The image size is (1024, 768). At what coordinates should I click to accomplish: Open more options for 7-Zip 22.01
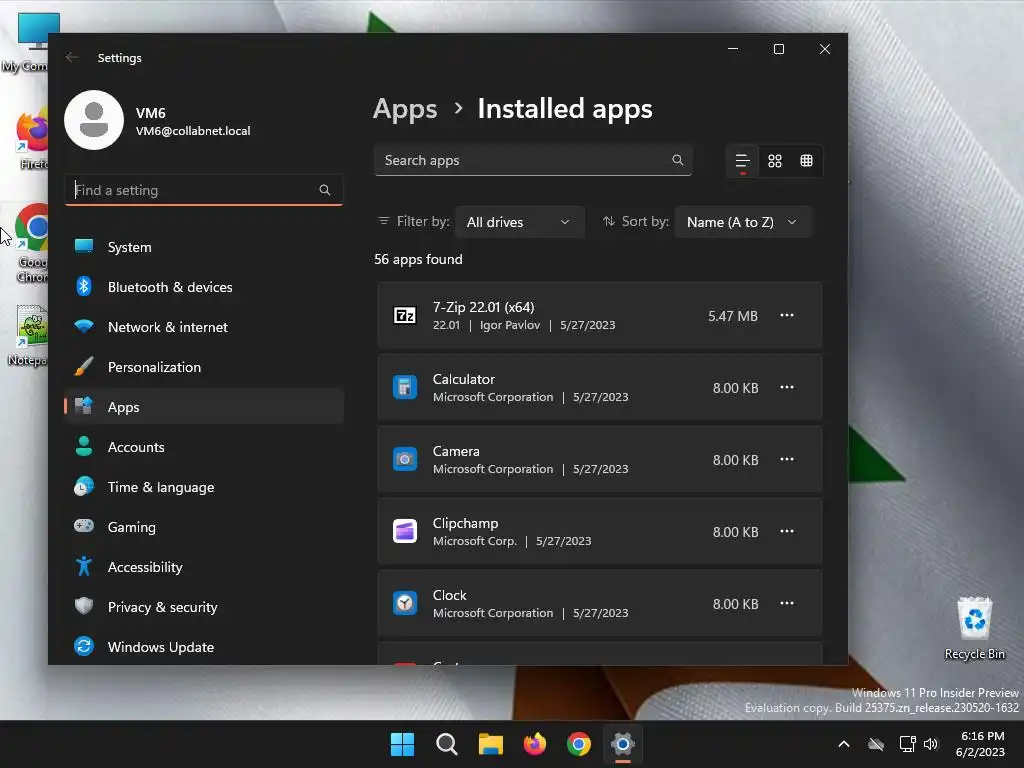[787, 315]
